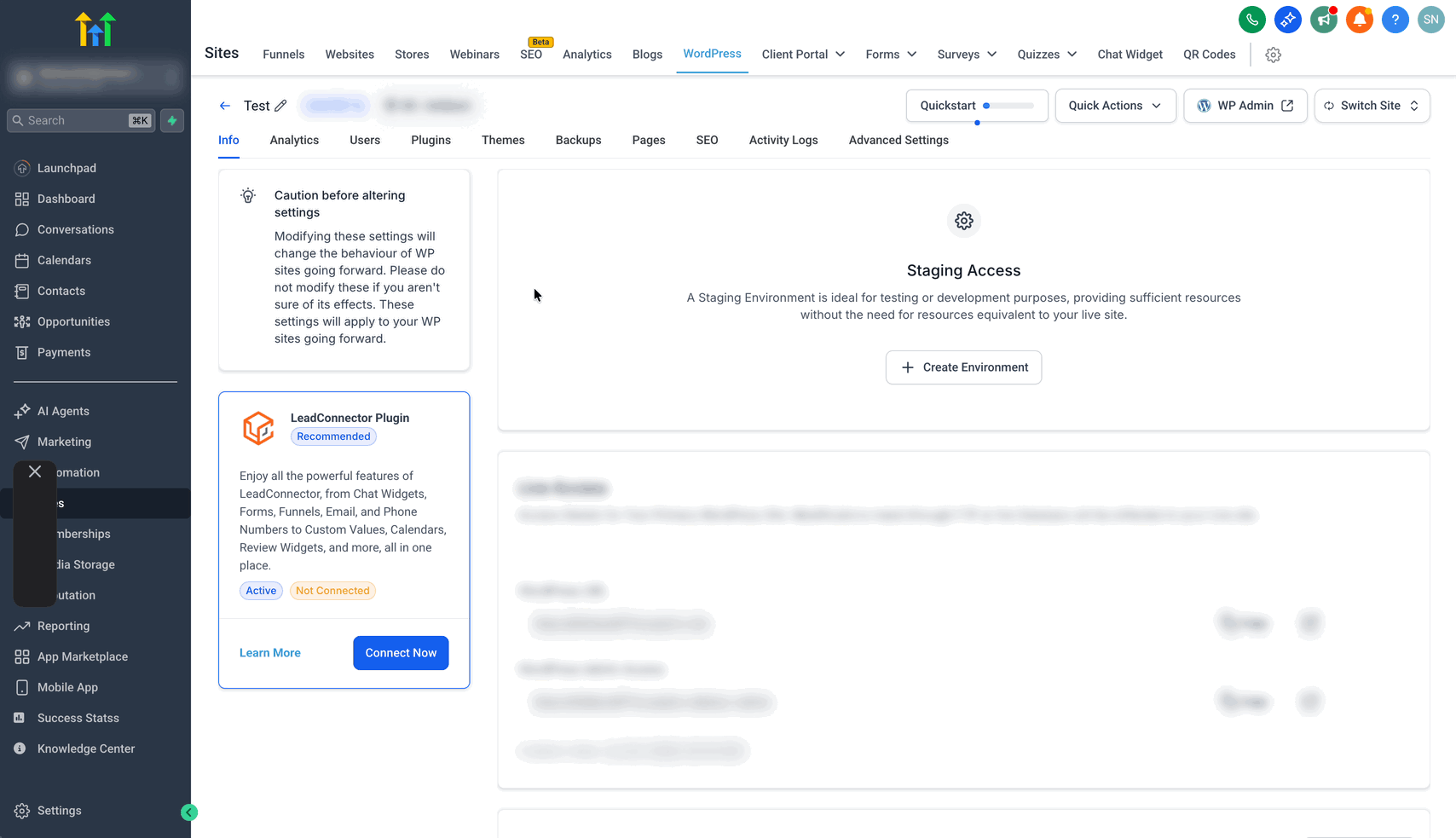Click the Staging Access gear icon
Viewport: 1456px width, 838px height.
(x=964, y=221)
